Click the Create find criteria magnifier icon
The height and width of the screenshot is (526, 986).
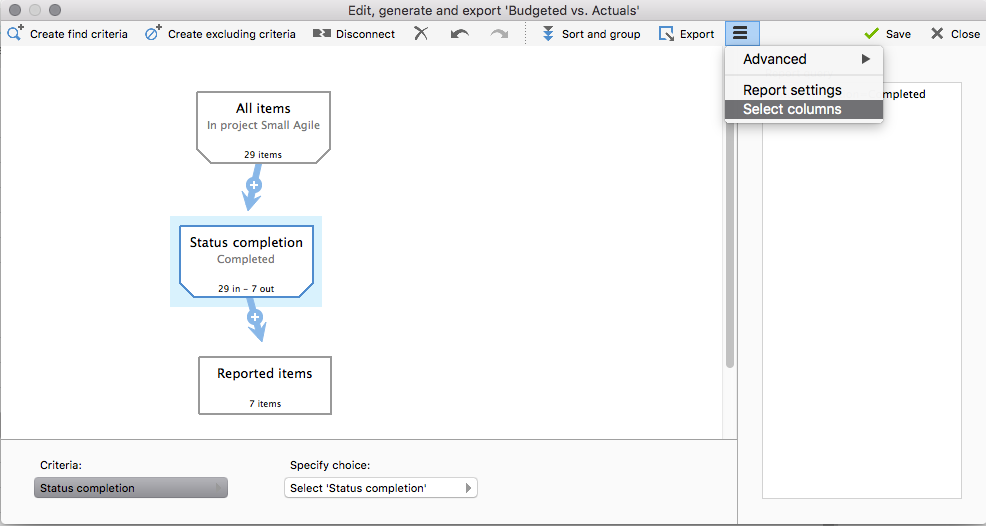point(16,33)
